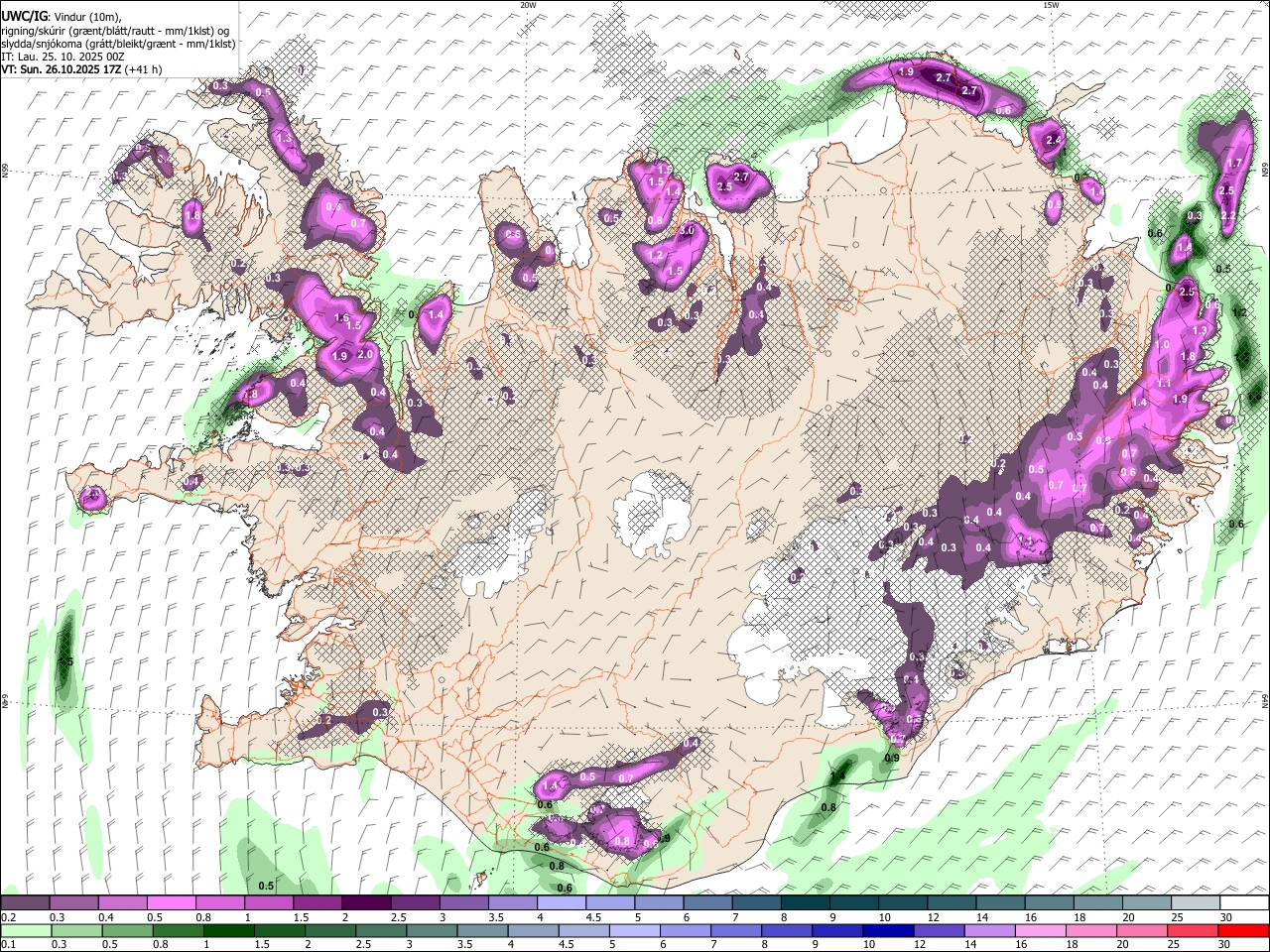This screenshot has width=1270, height=952.
Task: Click the '20W' longitude label
Action: (528, 5)
